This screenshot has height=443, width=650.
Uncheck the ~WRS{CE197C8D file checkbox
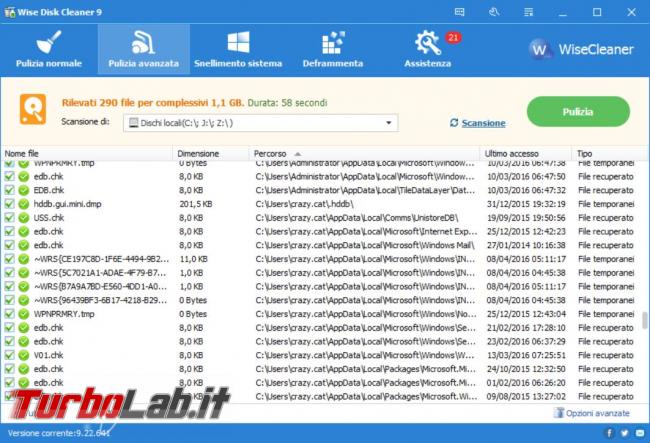pos(9,259)
